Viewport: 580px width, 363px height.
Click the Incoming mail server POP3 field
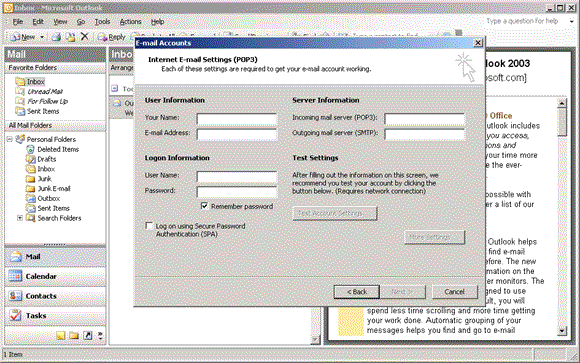coord(424,119)
